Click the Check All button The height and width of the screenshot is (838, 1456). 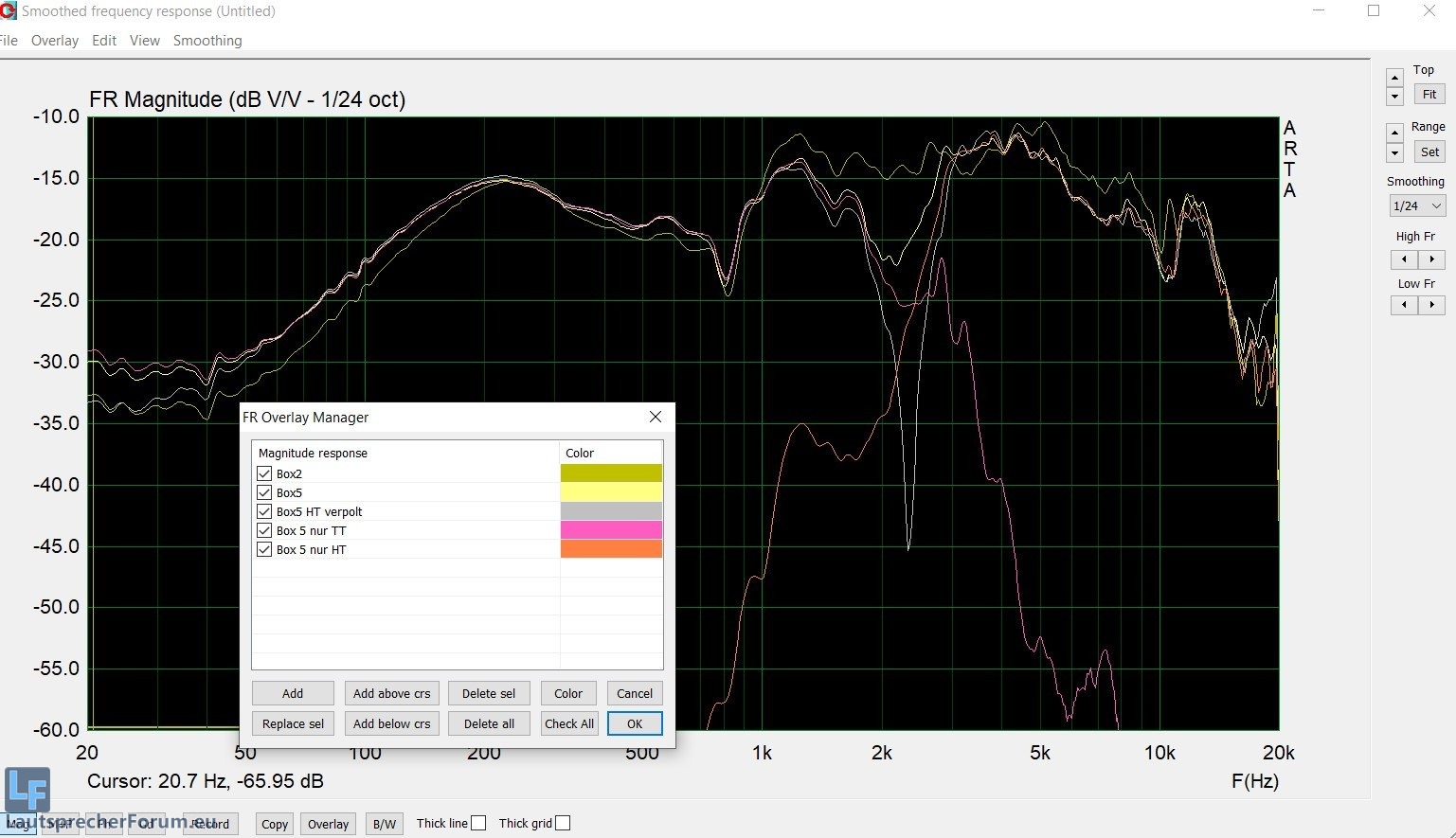coord(569,723)
